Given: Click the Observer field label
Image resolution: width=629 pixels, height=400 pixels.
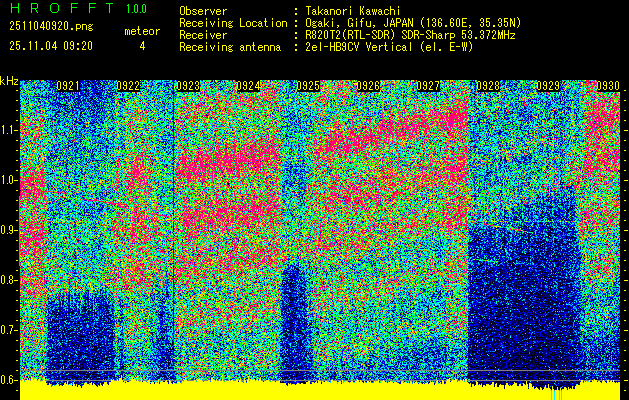Looking at the screenshot, I should 203,11.
